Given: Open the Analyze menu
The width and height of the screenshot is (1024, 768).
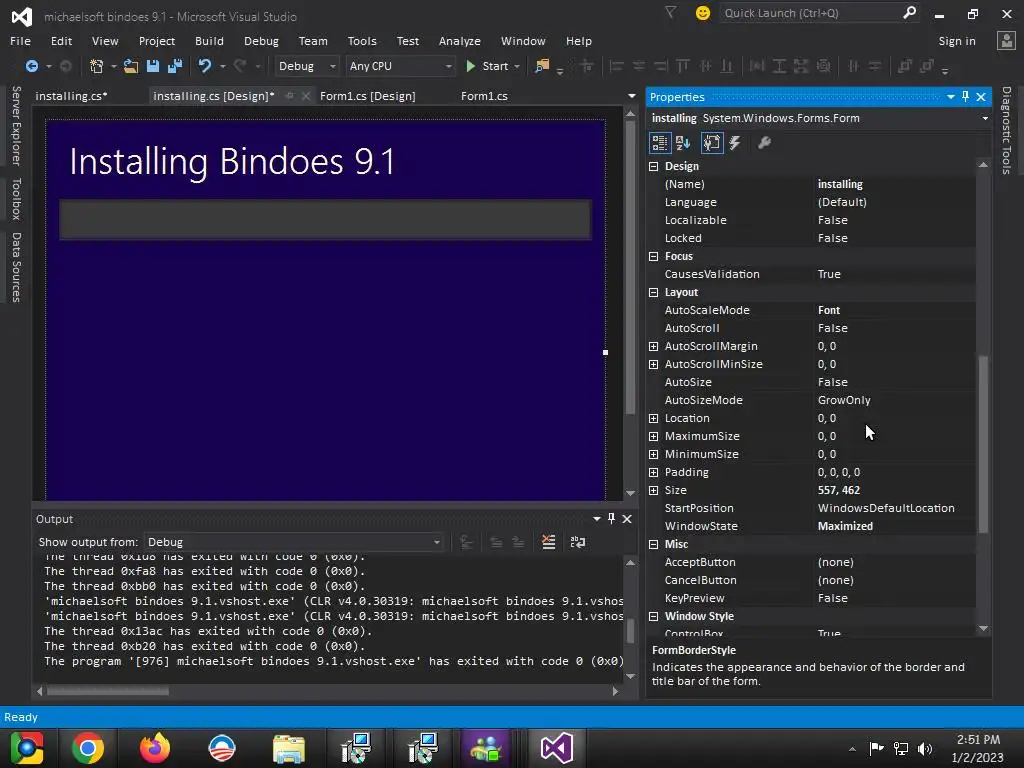Looking at the screenshot, I should click(460, 41).
